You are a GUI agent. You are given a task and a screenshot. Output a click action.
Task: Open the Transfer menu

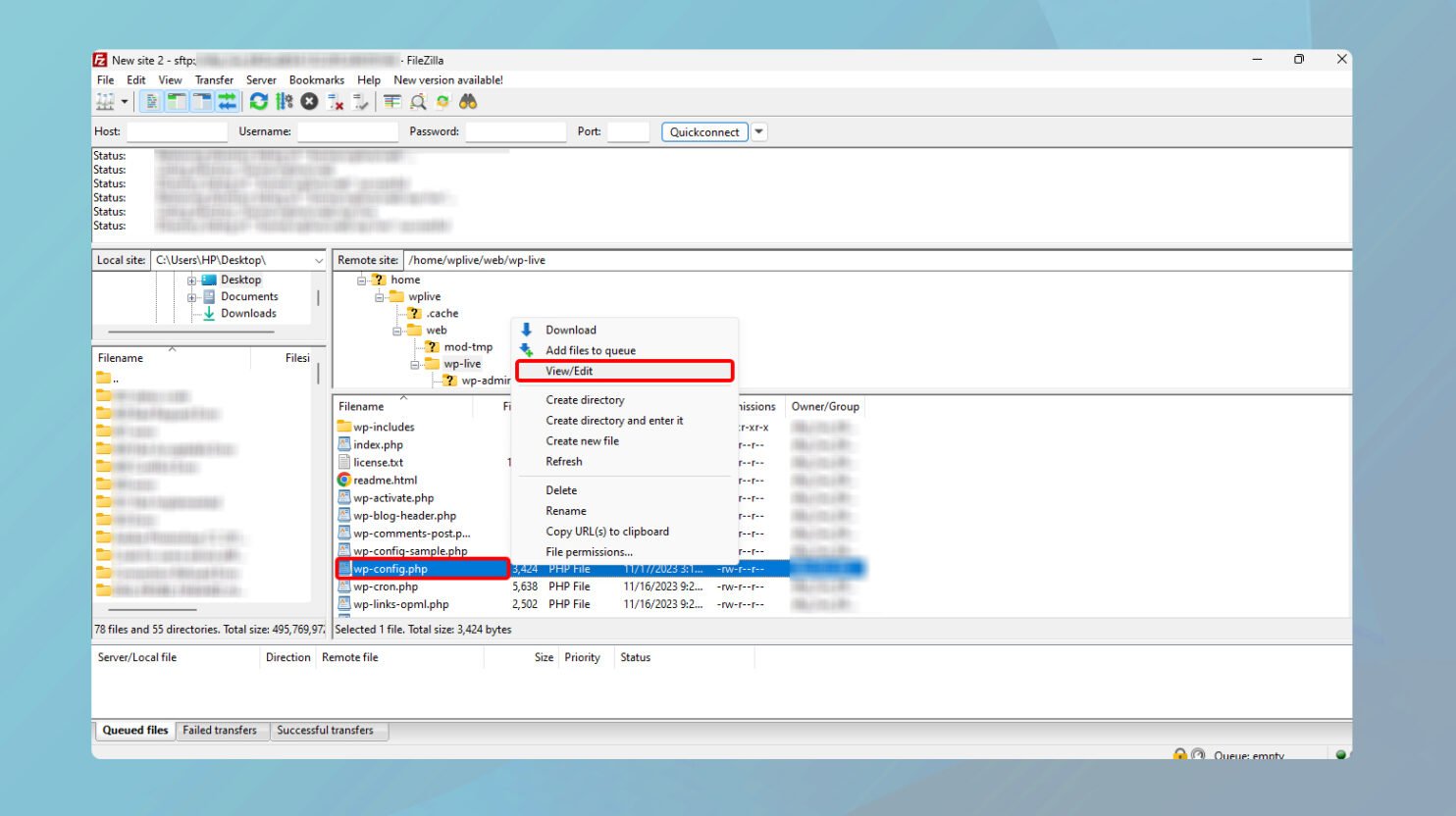(x=214, y=79)
